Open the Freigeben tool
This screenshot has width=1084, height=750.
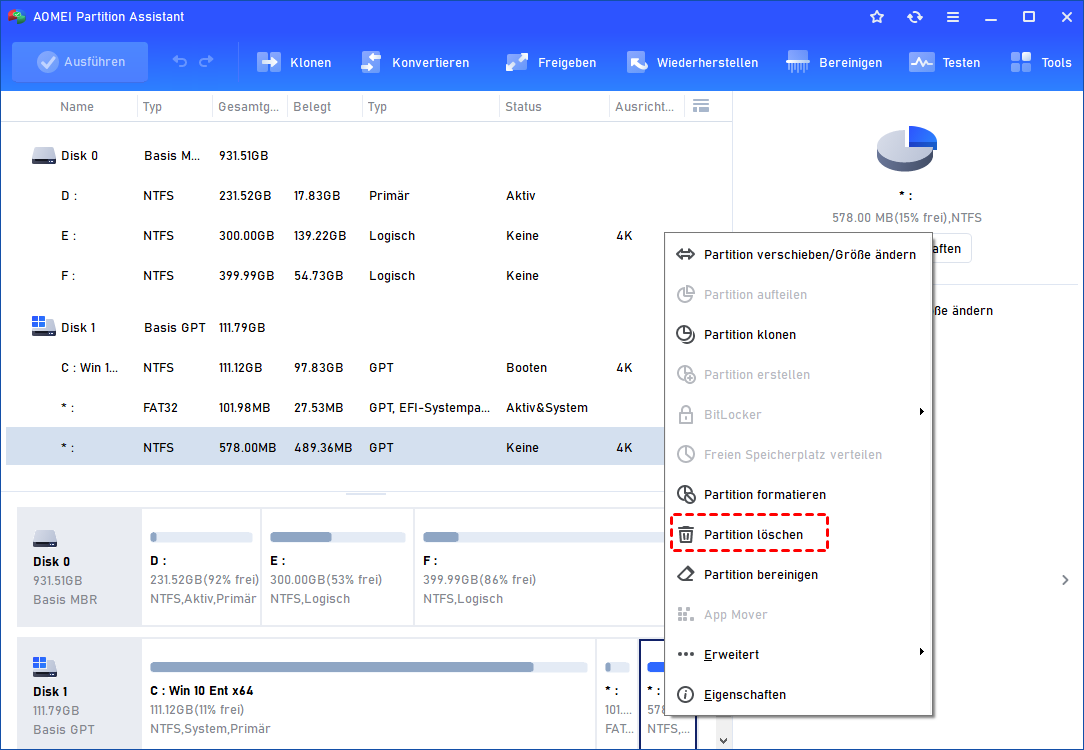click(550, 62)
